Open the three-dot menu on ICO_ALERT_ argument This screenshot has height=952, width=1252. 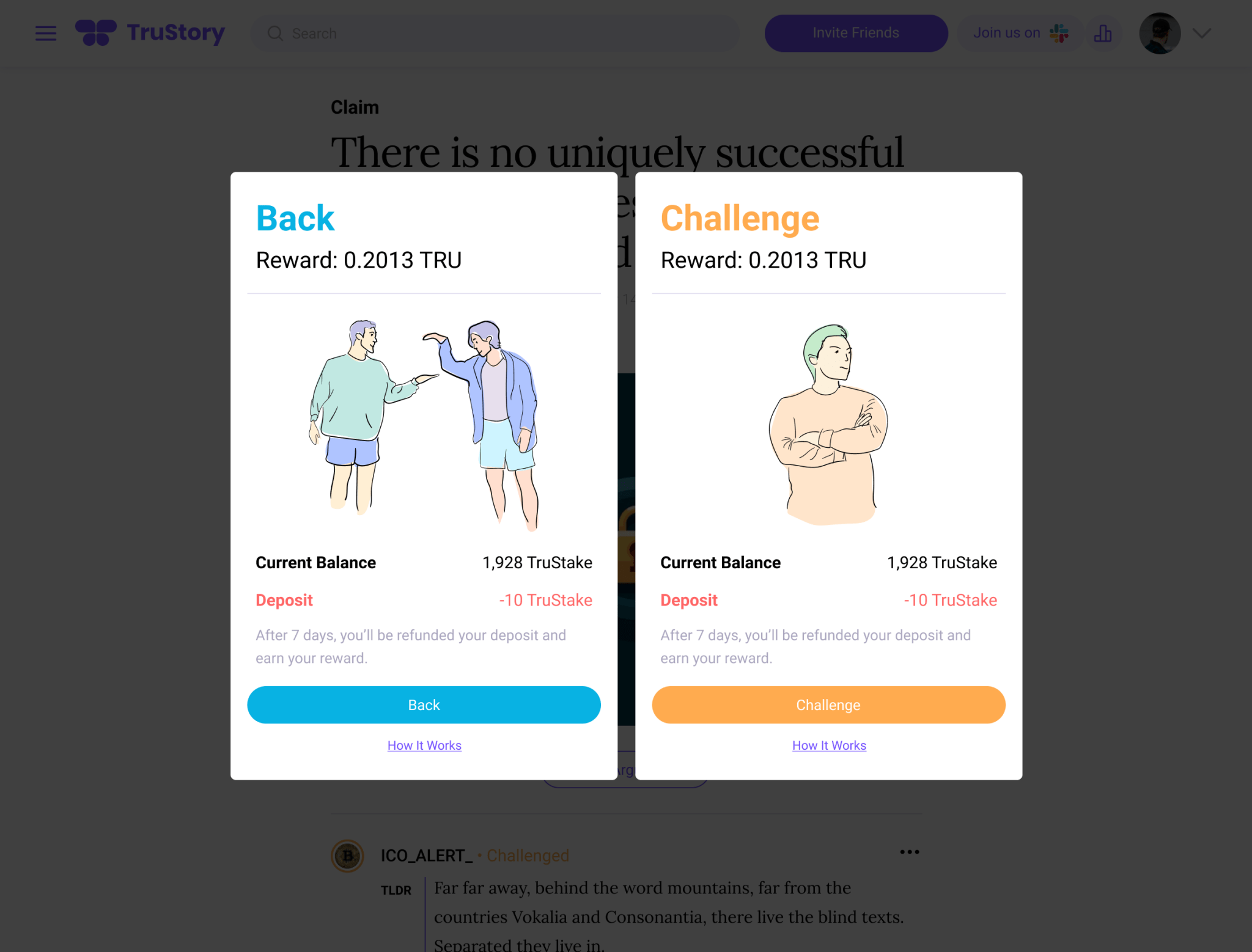(x=910, y=852)
